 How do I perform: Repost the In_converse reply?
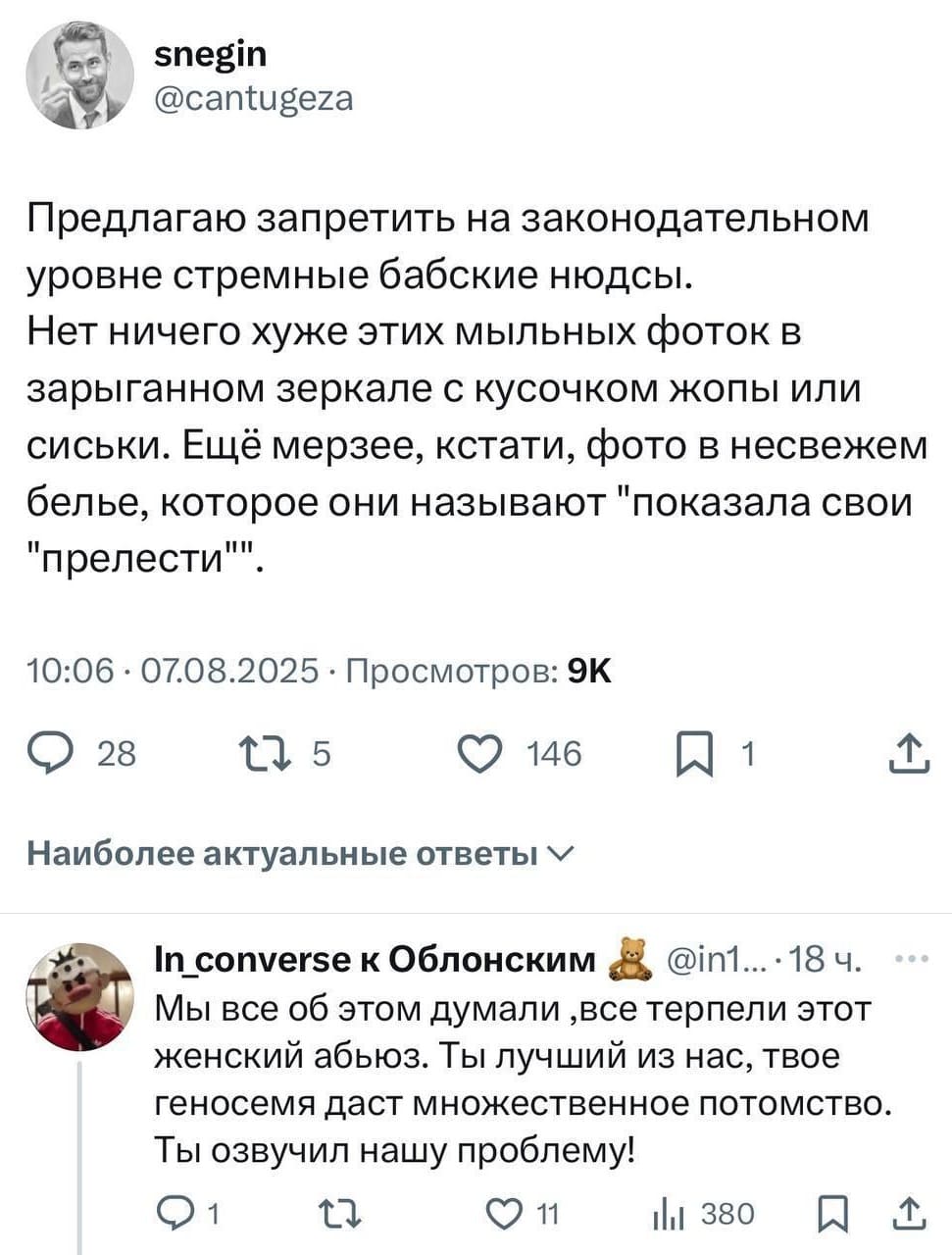340,1215
